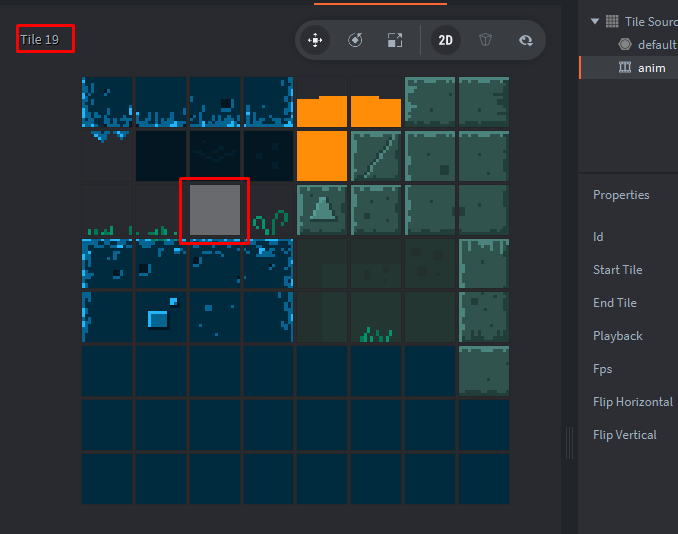Collapse the Tile Source tree node
The image size is (678, 534).
coord(596,21)
